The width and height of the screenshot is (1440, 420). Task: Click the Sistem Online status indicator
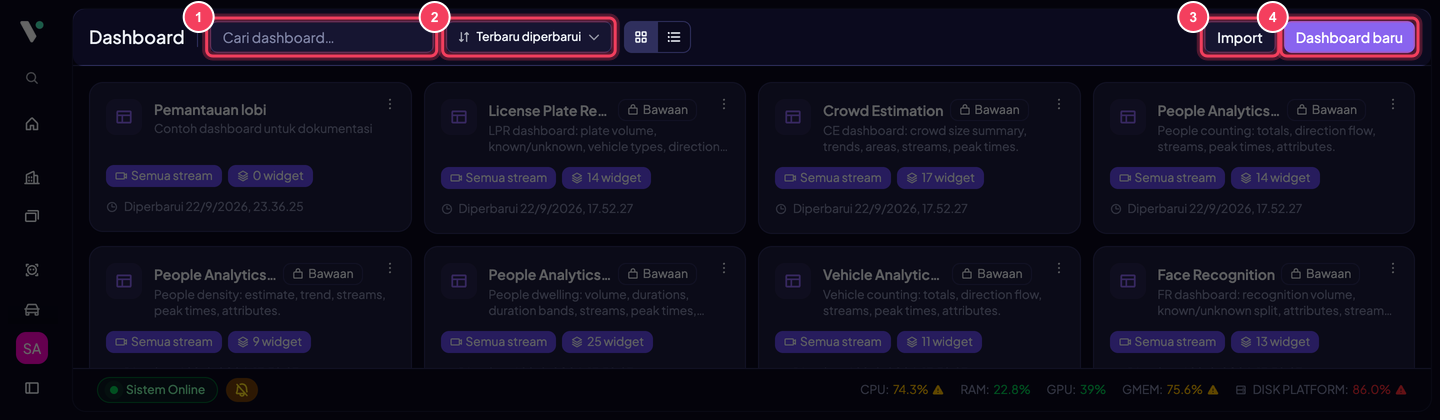pos(157,390)
